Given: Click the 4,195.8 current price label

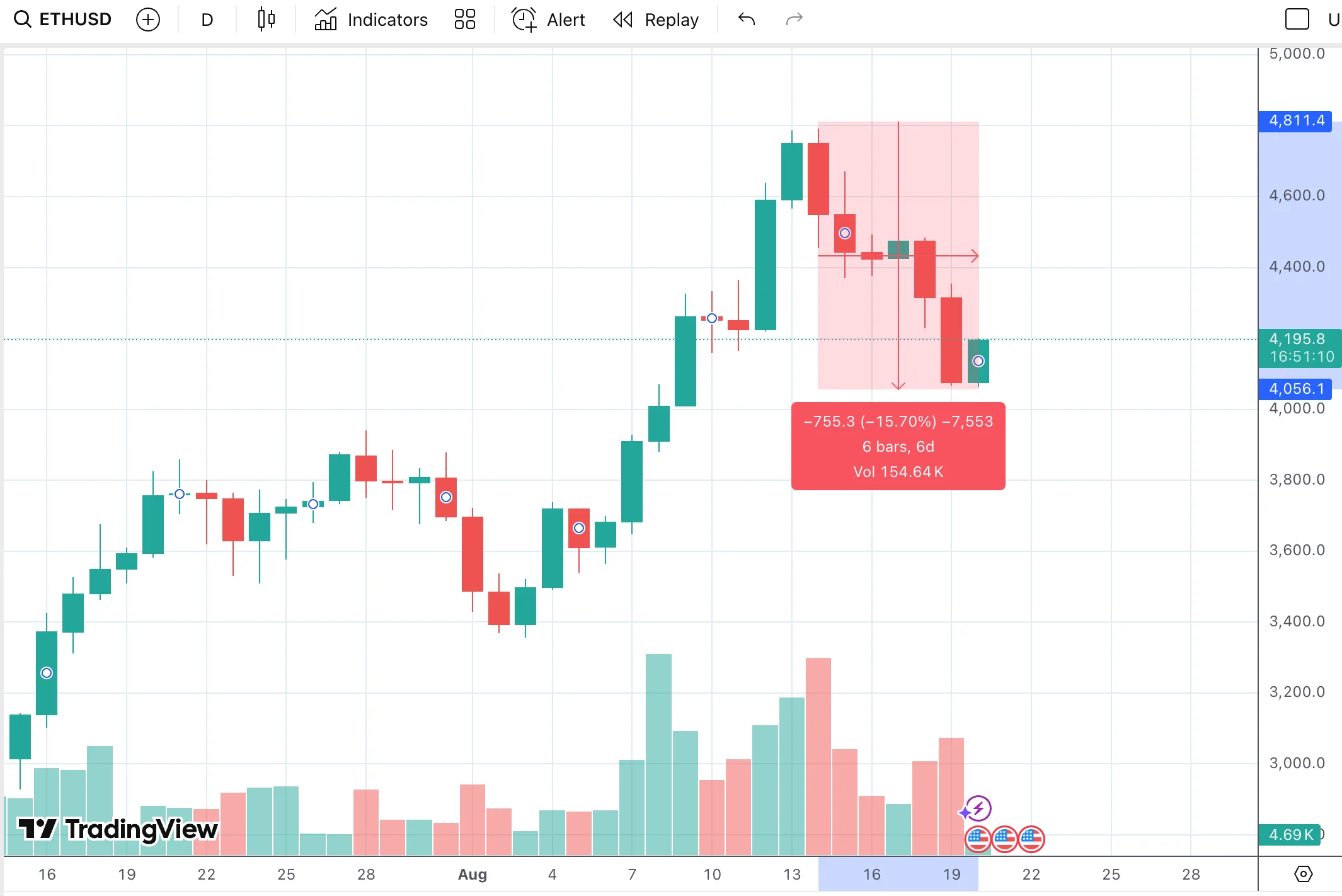Looking at the screenshot, I should tap(1299, 347).
